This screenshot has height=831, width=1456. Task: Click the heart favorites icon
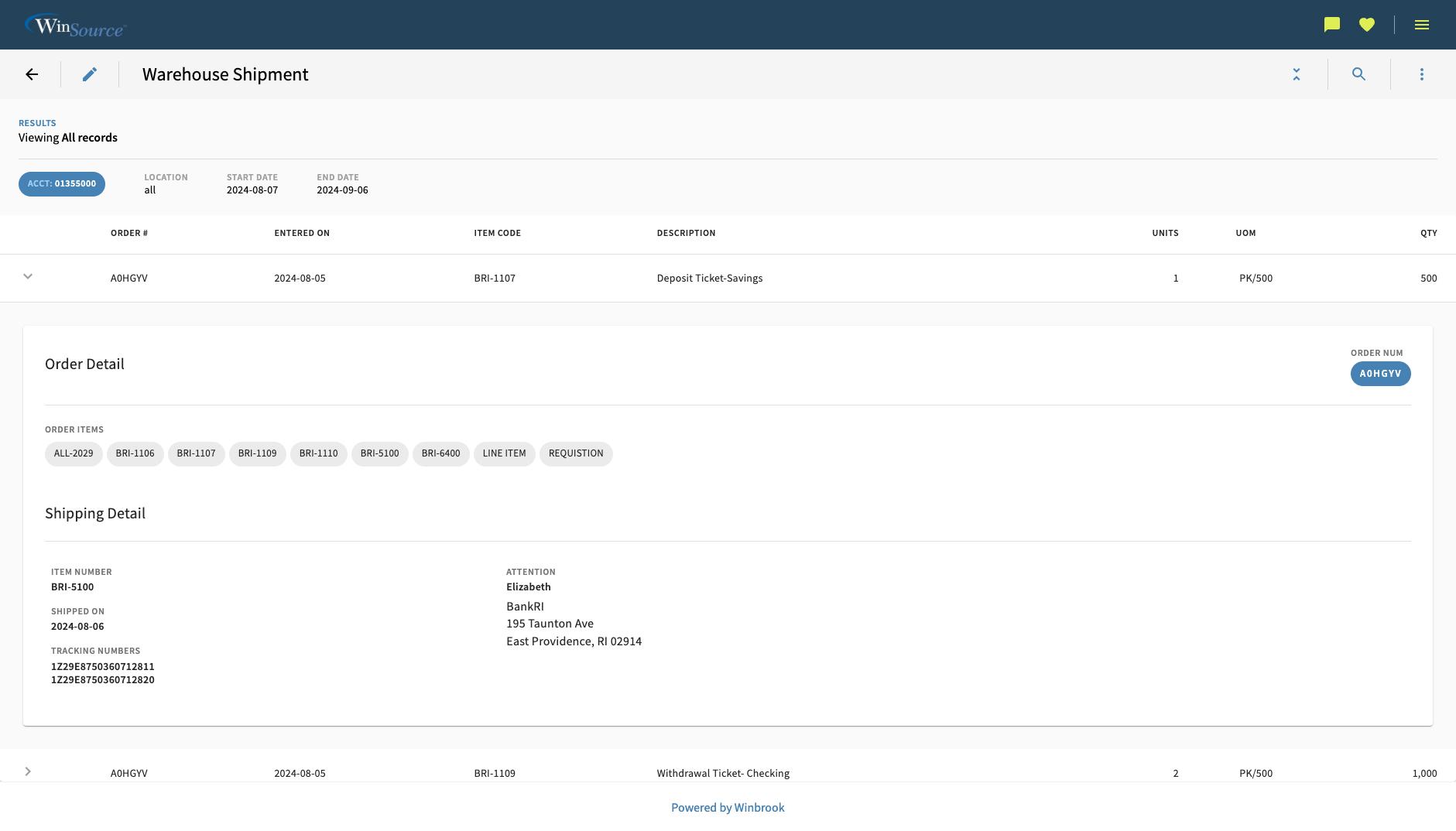(1367, 24)
